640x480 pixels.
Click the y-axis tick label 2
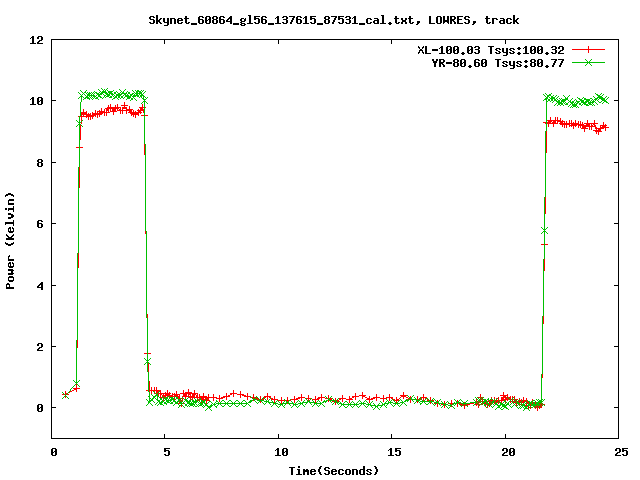pos(40,347)
